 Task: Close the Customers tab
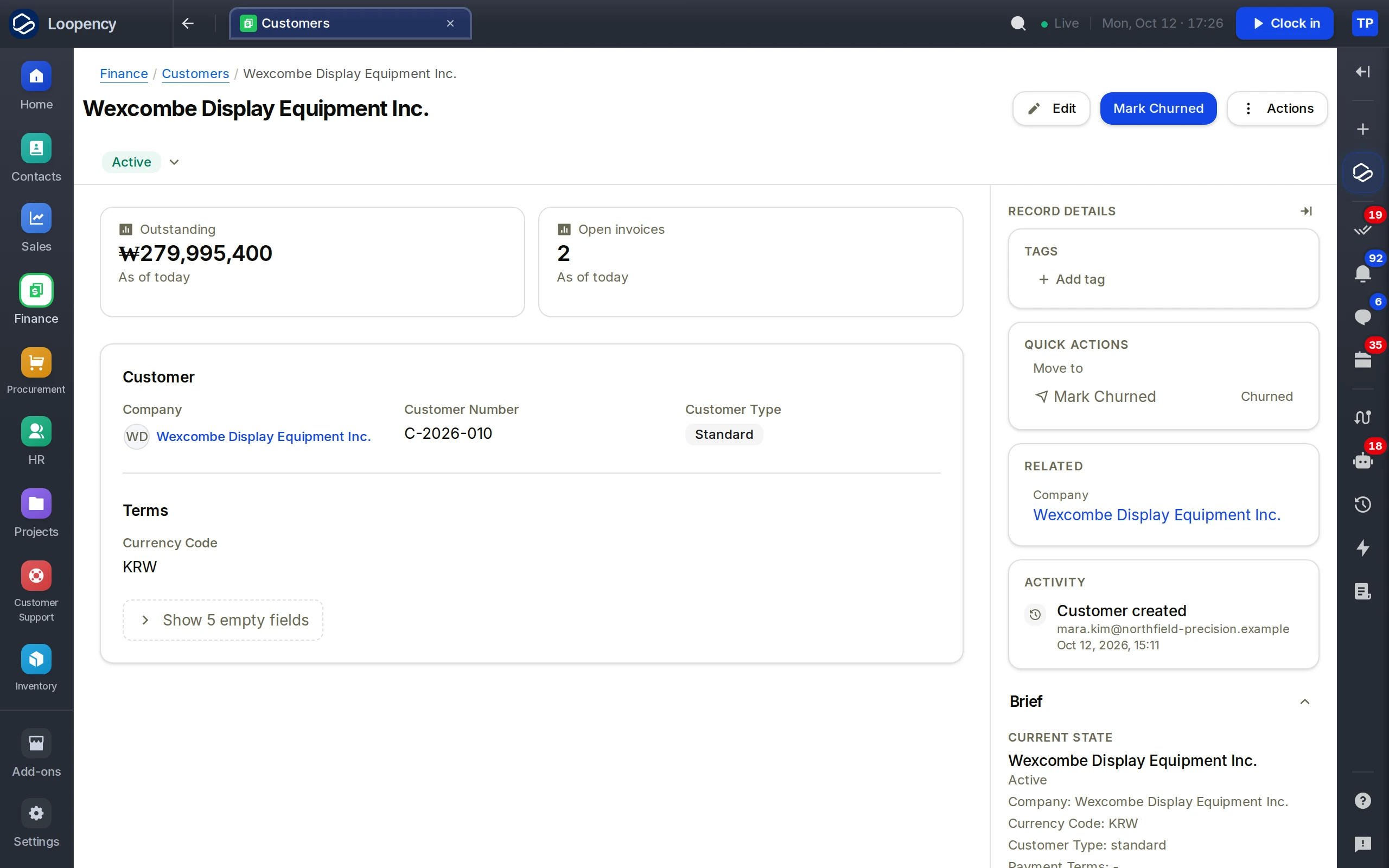point(450,23)
